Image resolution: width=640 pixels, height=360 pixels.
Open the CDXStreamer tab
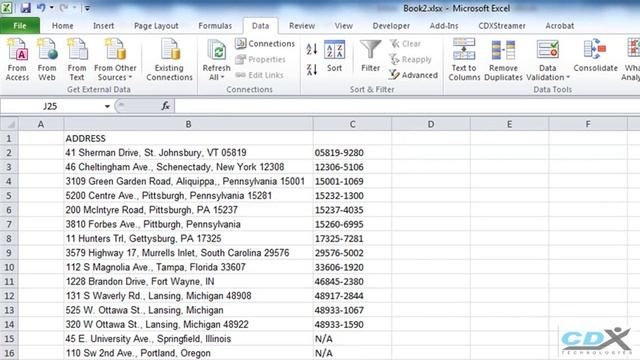502,26
